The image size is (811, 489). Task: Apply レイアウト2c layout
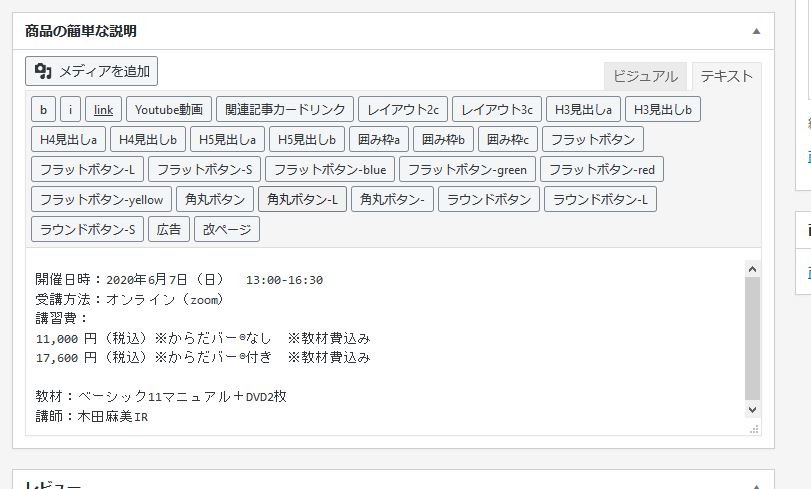[x=403, y=110]
